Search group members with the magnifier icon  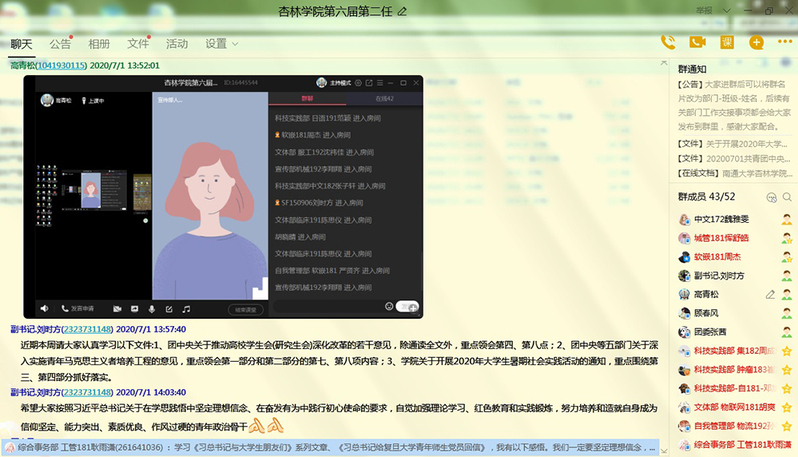tap(787, 197)
